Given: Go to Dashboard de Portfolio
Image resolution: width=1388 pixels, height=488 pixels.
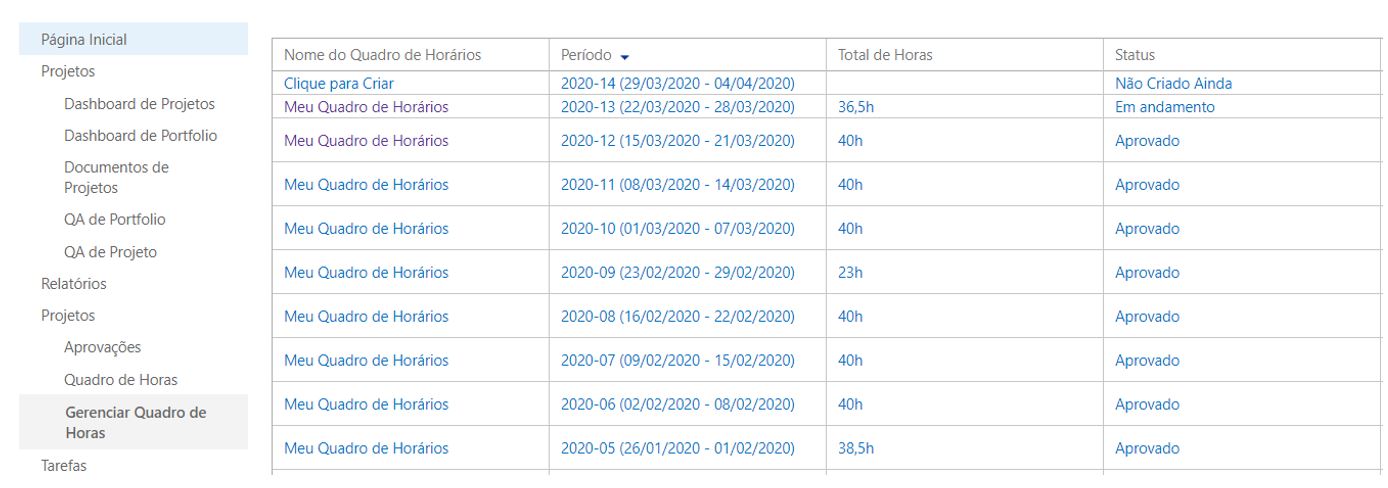Looking at the screenshot, I should (140, 135).
